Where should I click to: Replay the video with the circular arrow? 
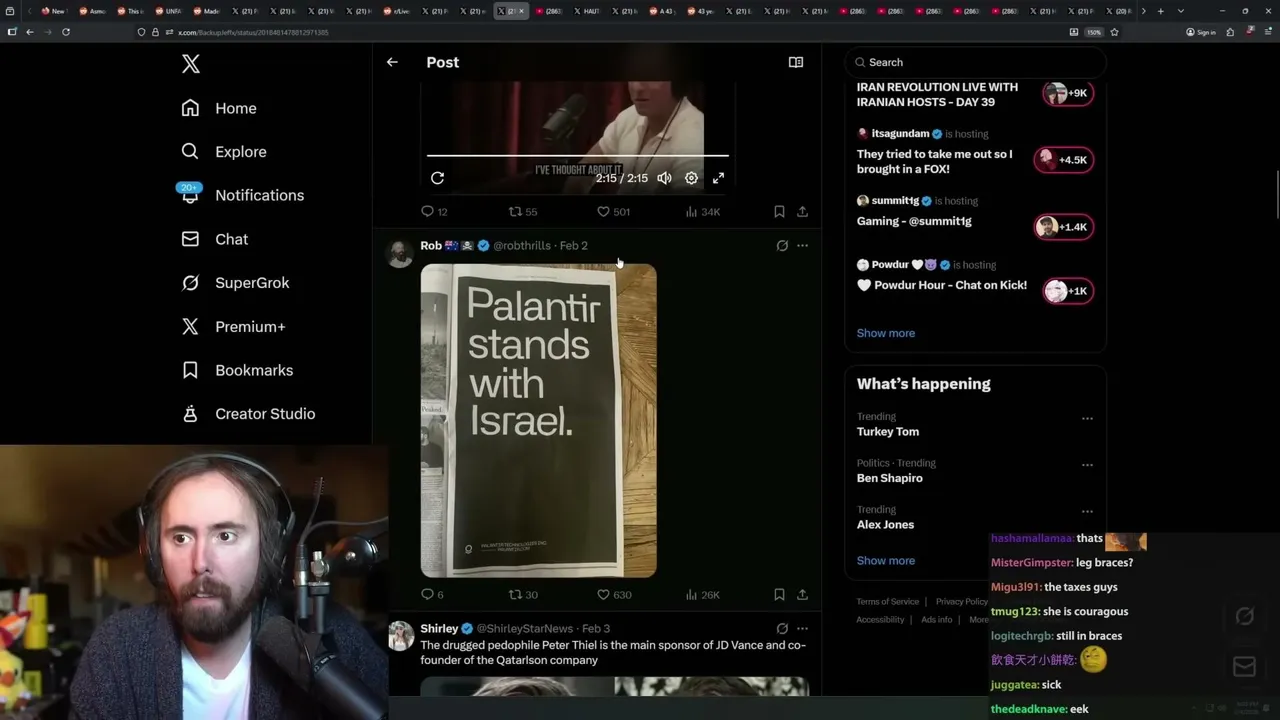437,178
